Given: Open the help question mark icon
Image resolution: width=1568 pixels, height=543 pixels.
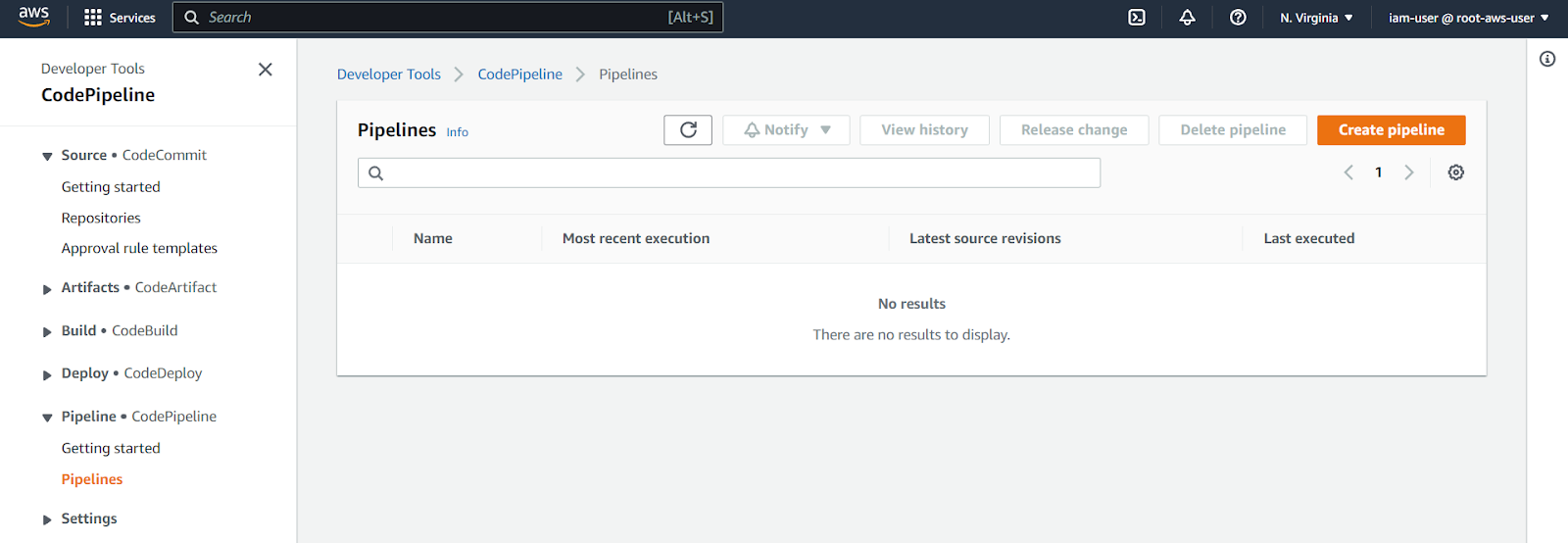Looking at the screenshot, I should coord(1238,18).
